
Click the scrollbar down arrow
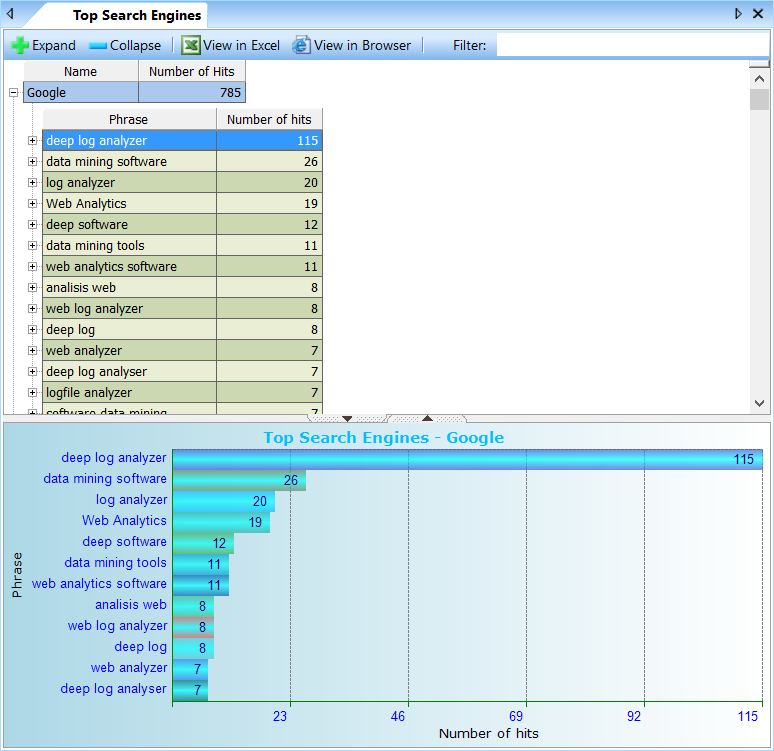click(759, 403)
